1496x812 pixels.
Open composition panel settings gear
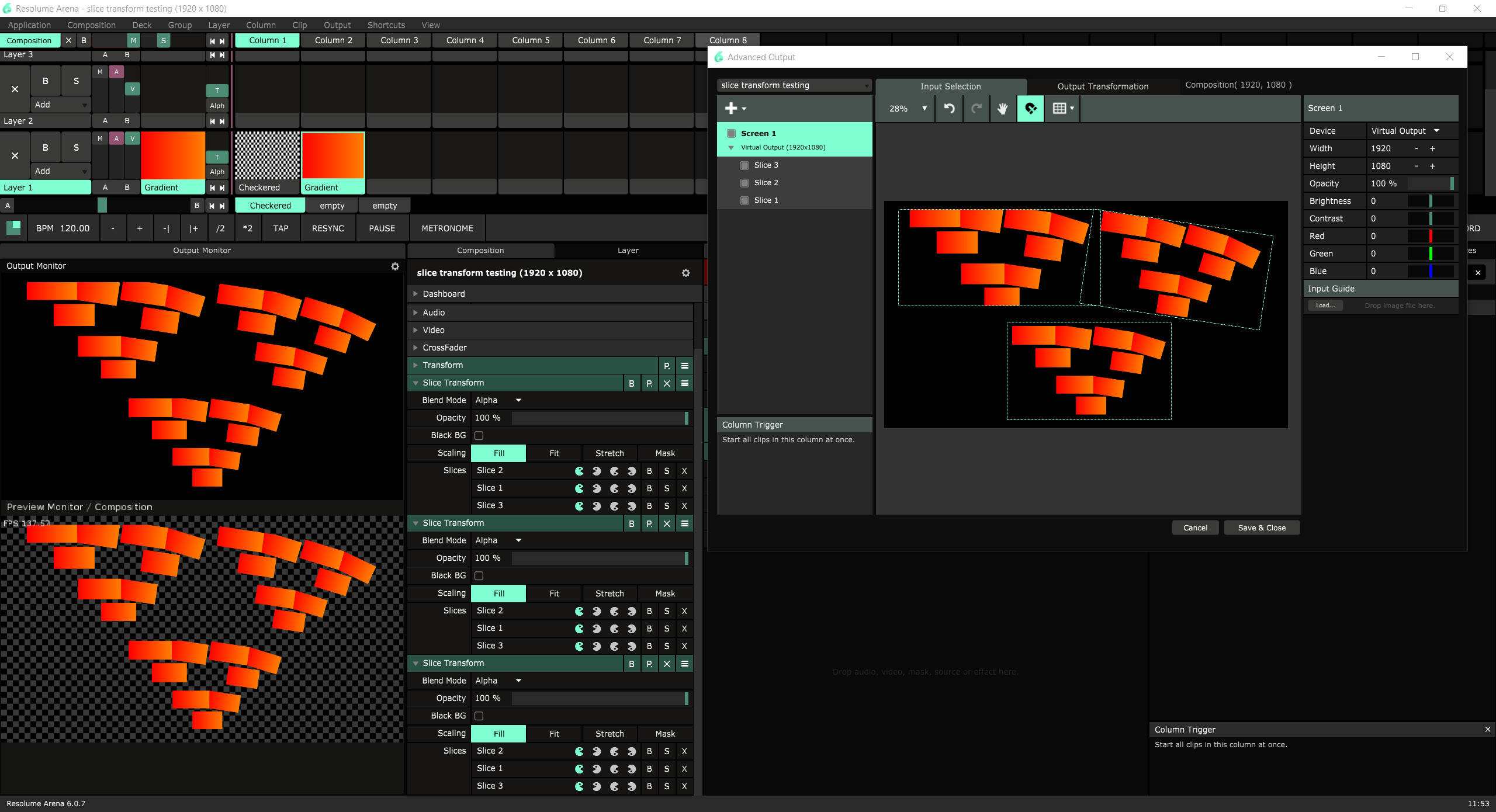click(x=685, y=273)
